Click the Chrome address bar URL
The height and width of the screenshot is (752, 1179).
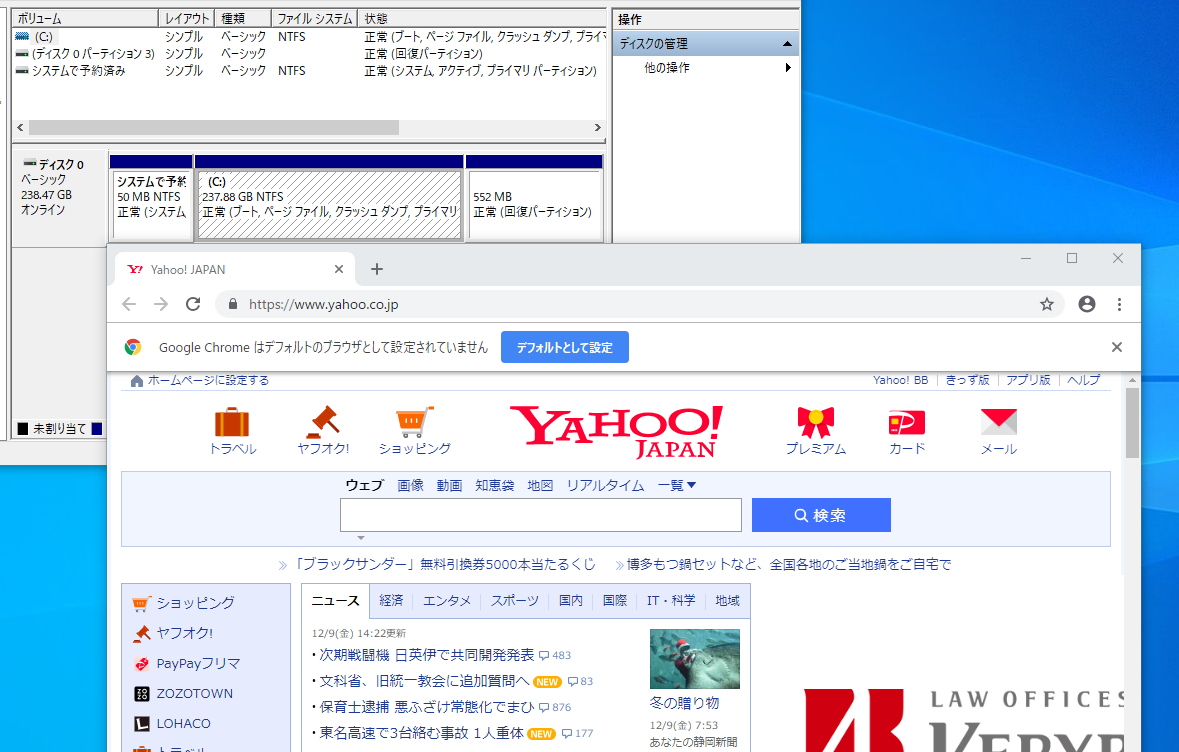pos(323,304)
